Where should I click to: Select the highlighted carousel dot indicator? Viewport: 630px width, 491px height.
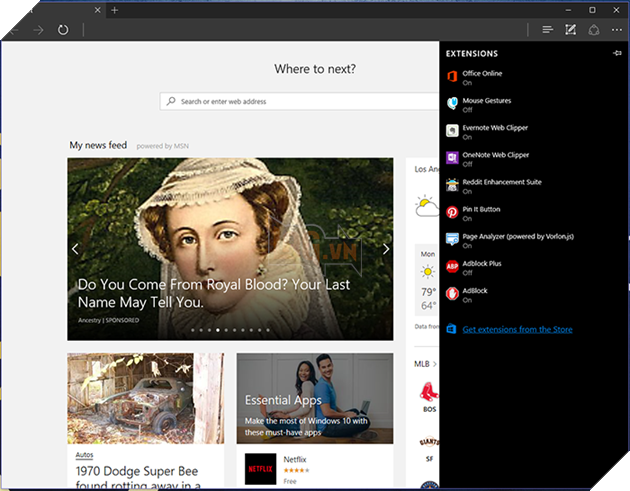[x=218, y=330]
